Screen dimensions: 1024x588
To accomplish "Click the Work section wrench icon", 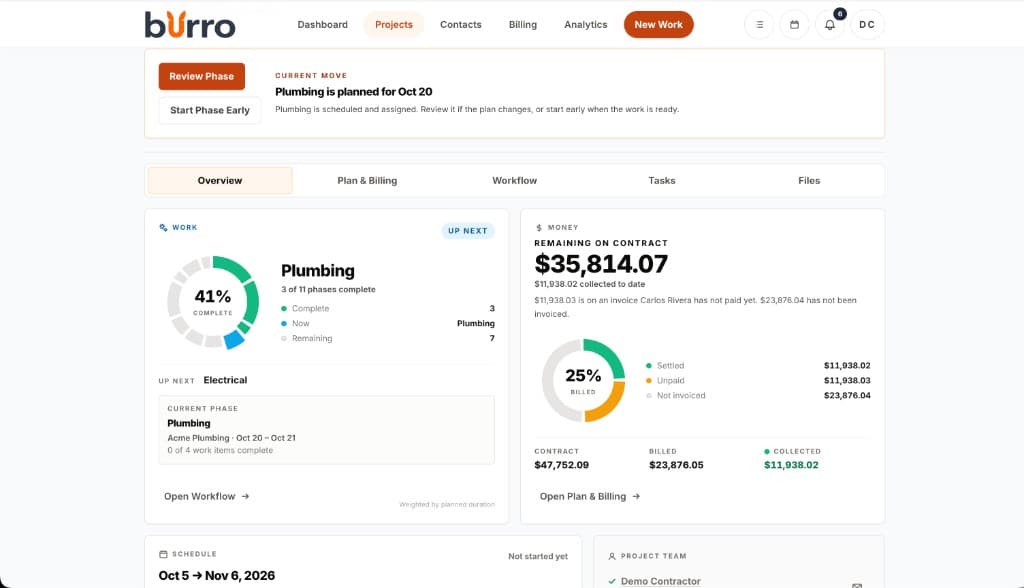I will click(x=163, y=227).
